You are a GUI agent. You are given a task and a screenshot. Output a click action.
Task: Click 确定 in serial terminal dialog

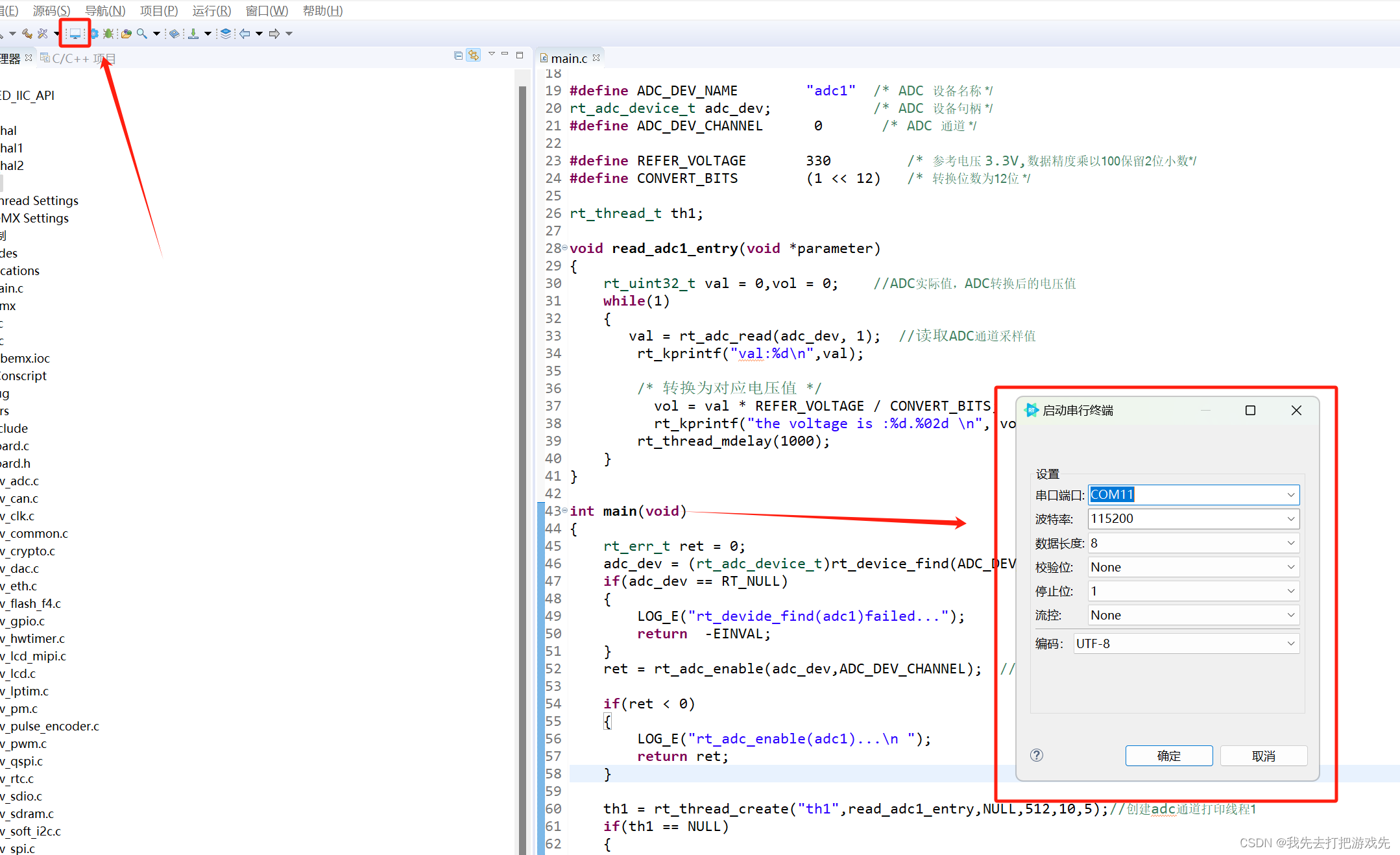(x=1169, y=756)
